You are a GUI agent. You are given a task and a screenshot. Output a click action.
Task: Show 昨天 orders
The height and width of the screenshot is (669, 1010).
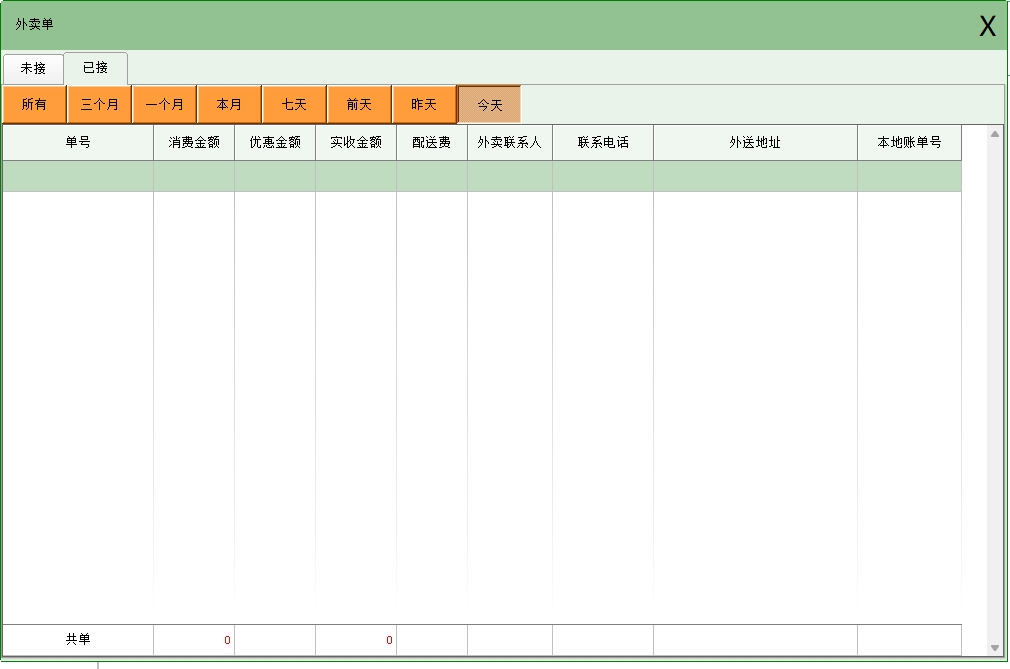point(424,104)
